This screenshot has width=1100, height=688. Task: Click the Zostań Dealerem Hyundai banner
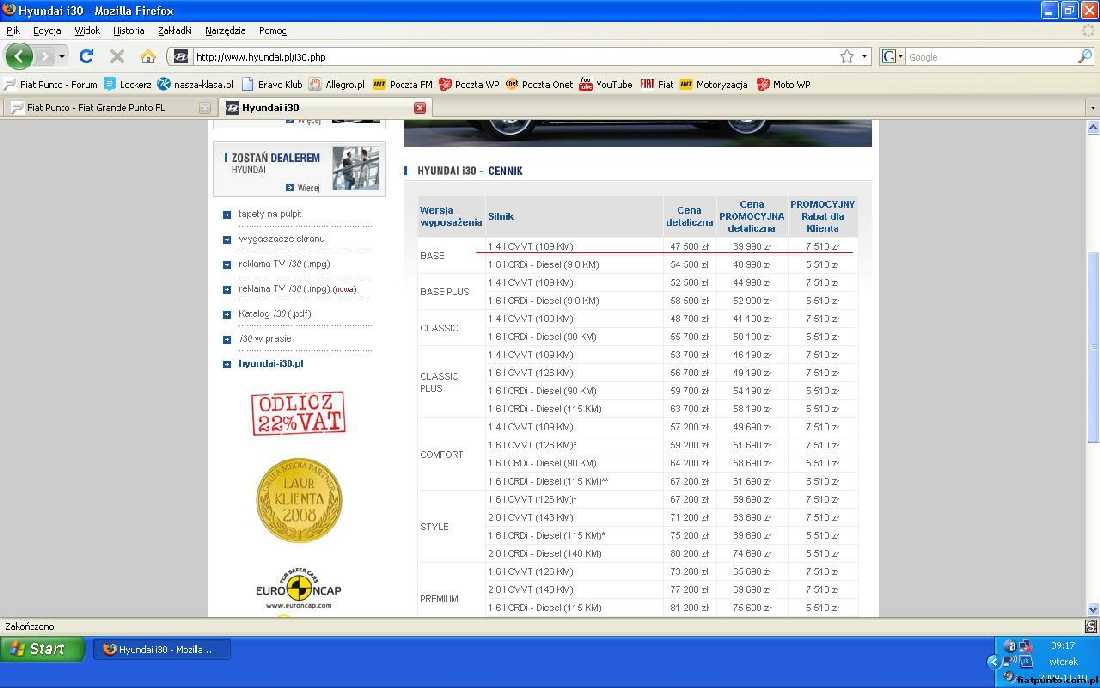[x=300, y=168]
